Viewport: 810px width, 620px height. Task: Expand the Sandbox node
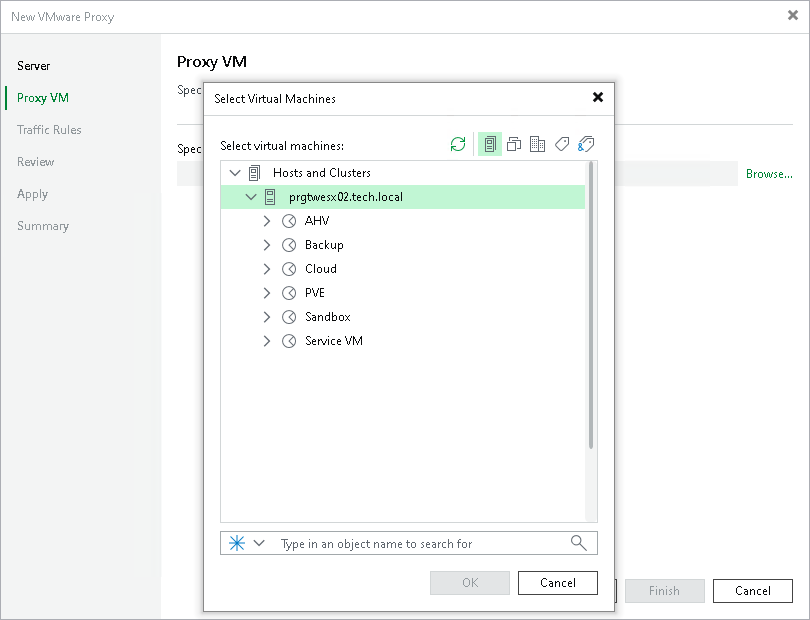(266, 316)
